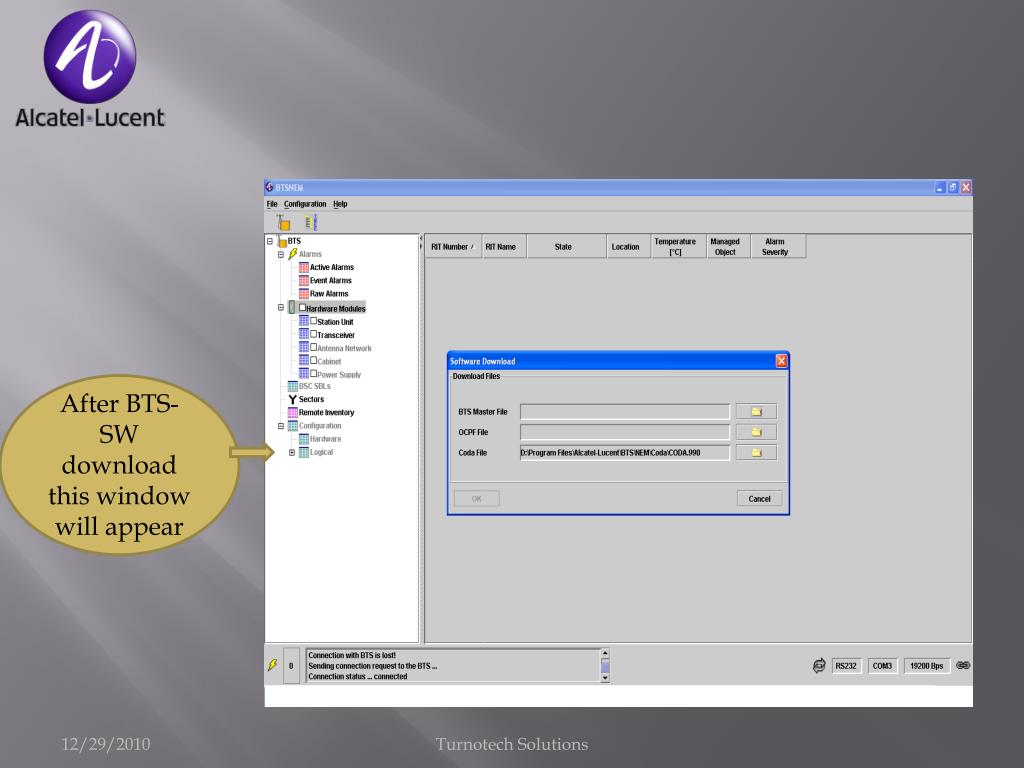The image size is (1024, 768).
Task: Close the Software Download dialog
Action: [781, 361]
